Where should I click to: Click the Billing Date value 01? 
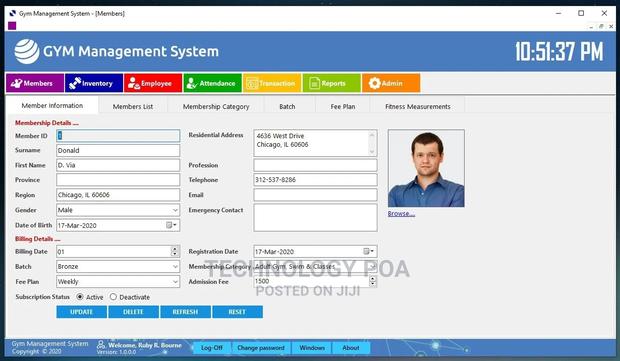(x=60, y=251)
